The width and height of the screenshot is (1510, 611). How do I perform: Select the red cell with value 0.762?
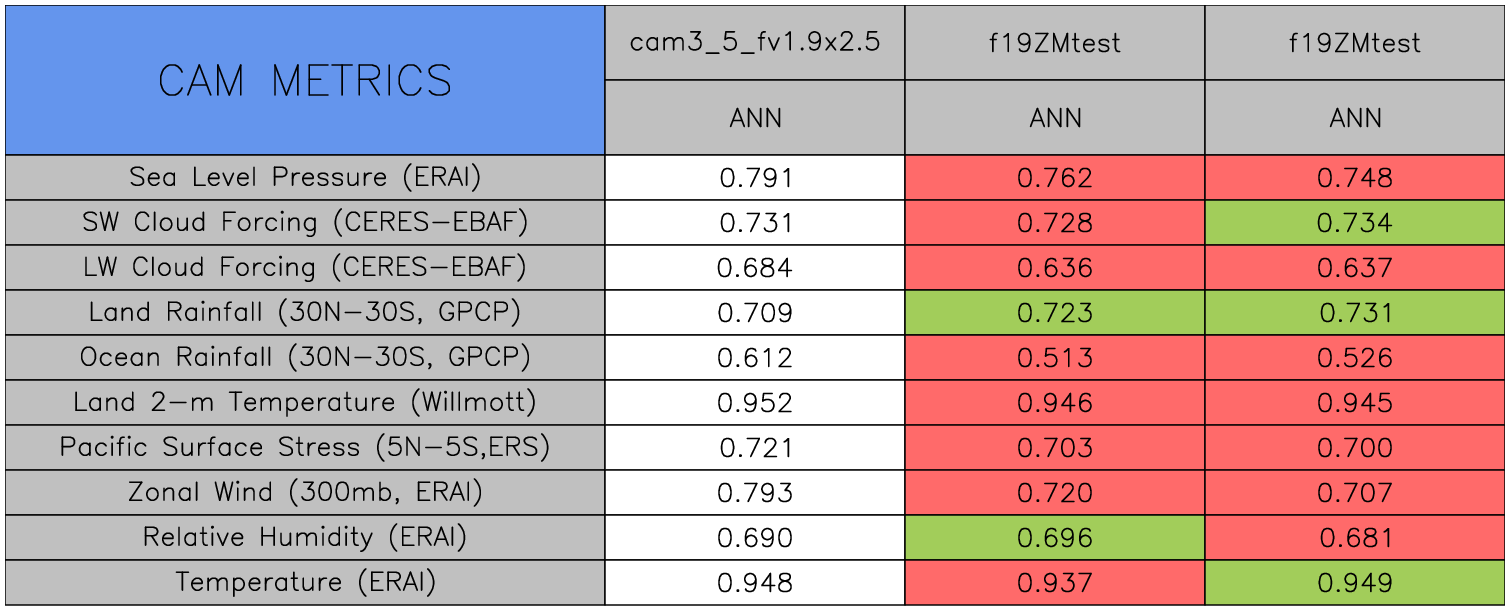click(x=1055, y=178)
